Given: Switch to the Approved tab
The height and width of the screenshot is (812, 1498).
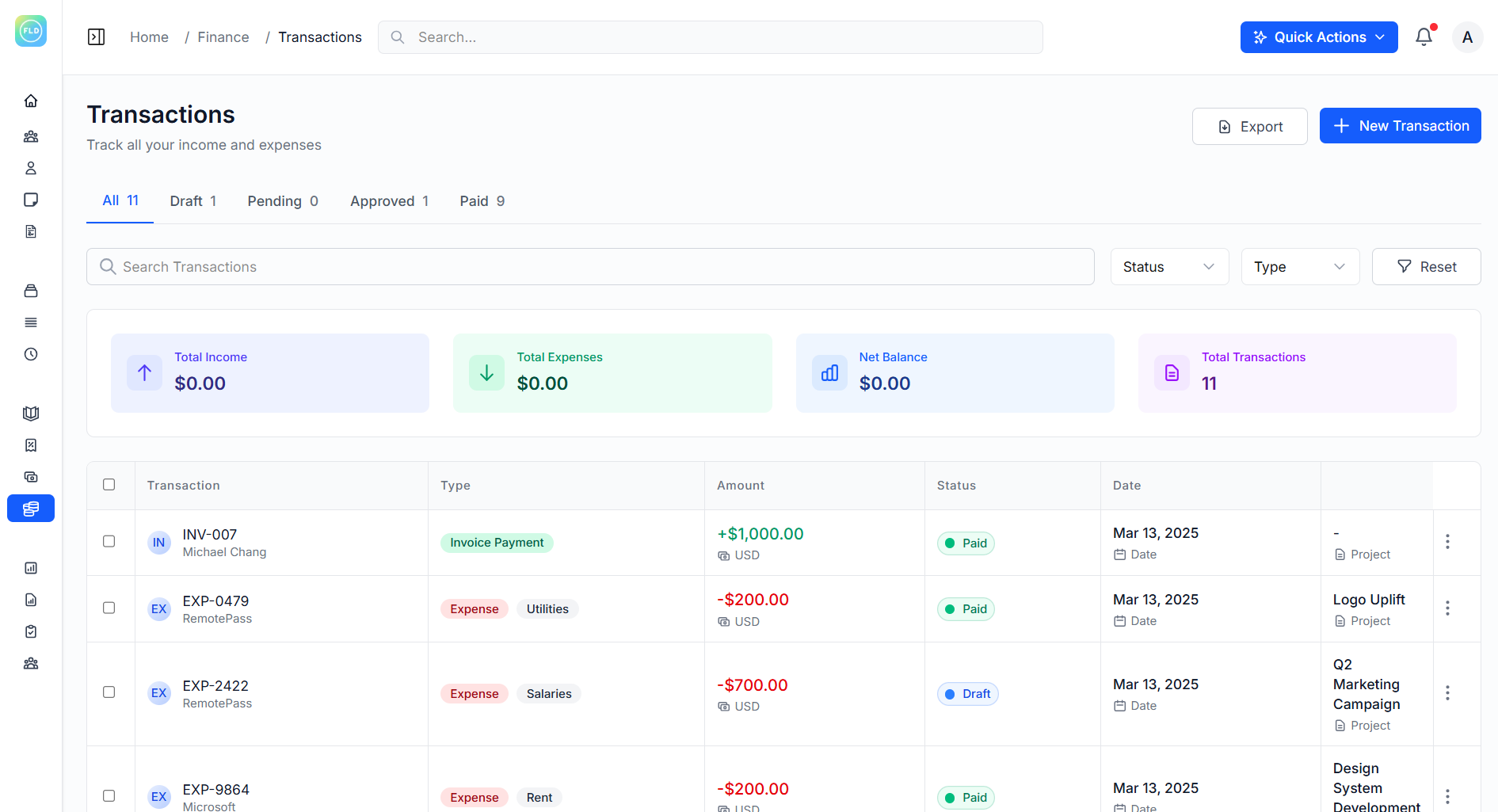Looking at the screenshot, I should [x=390, y=201].
